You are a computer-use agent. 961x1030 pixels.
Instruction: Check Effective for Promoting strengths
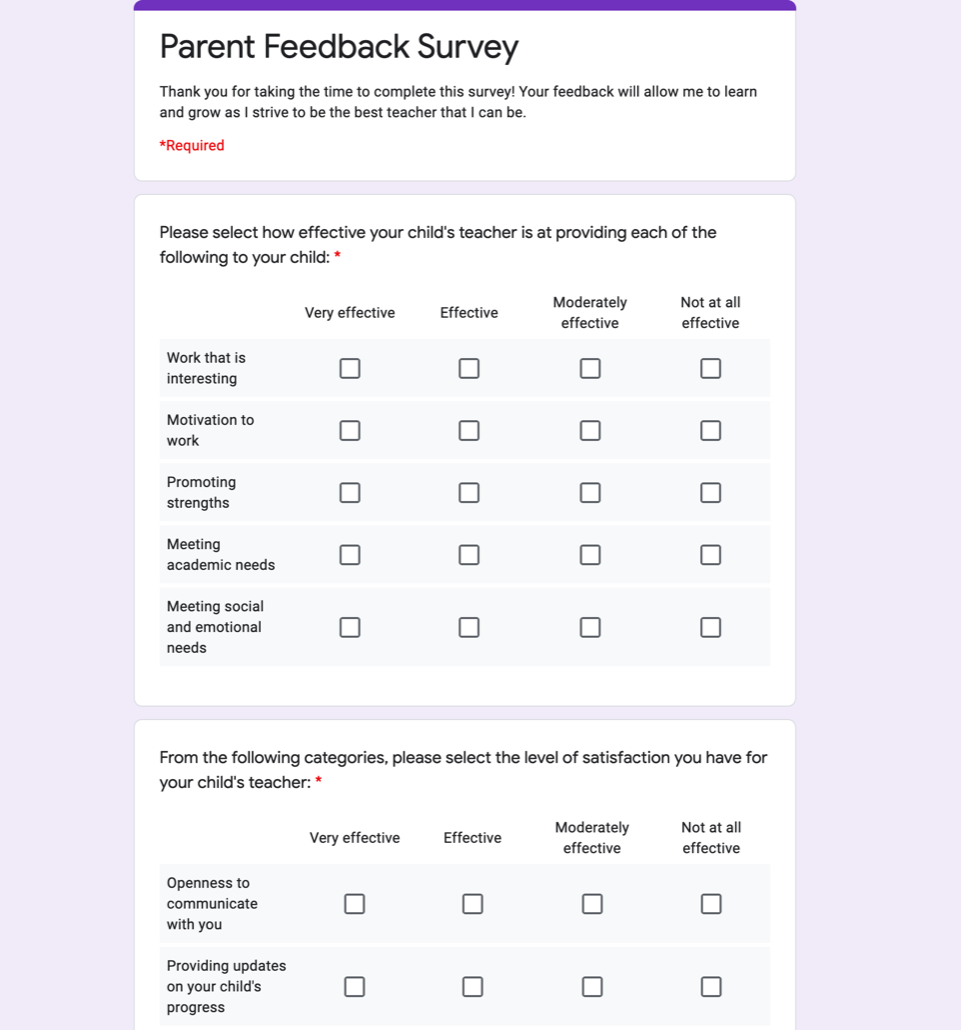pos(469,492)
